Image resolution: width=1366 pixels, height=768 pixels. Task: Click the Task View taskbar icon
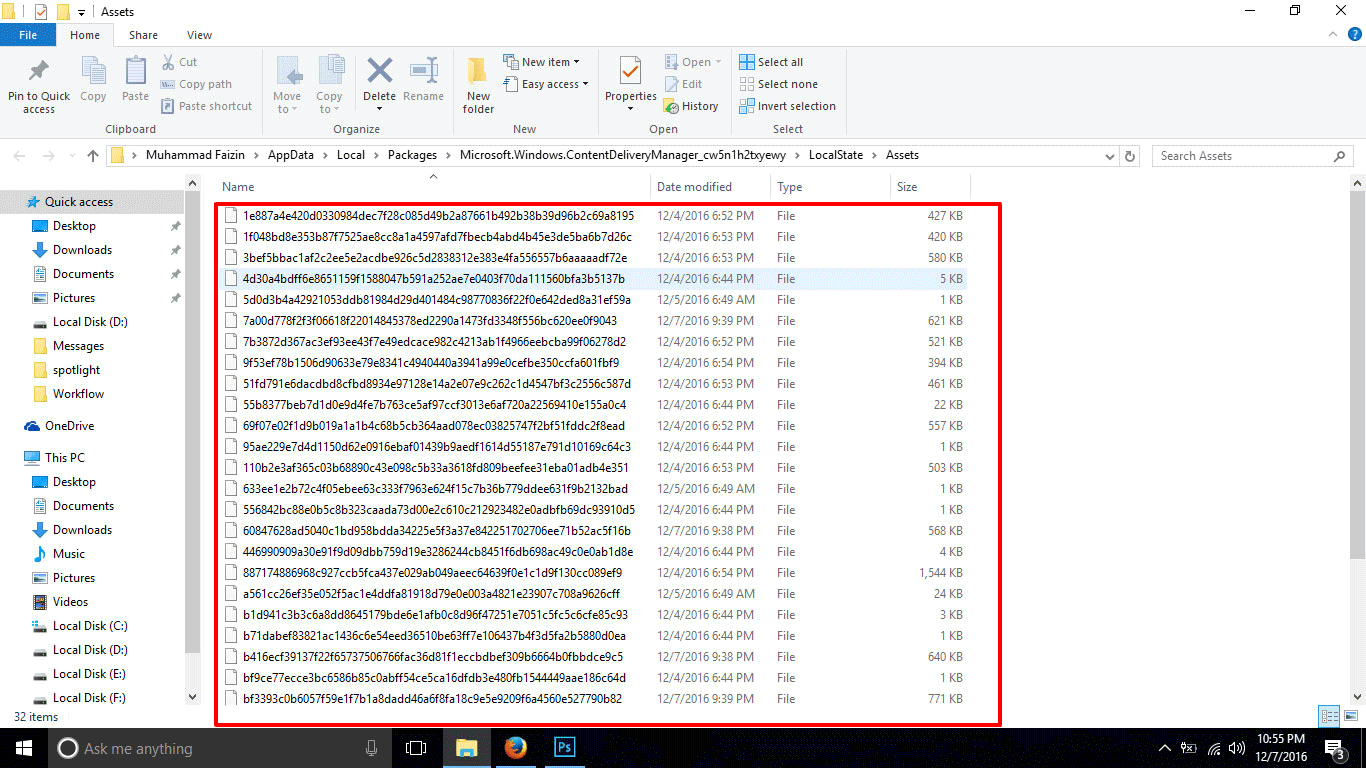(416, 748)
